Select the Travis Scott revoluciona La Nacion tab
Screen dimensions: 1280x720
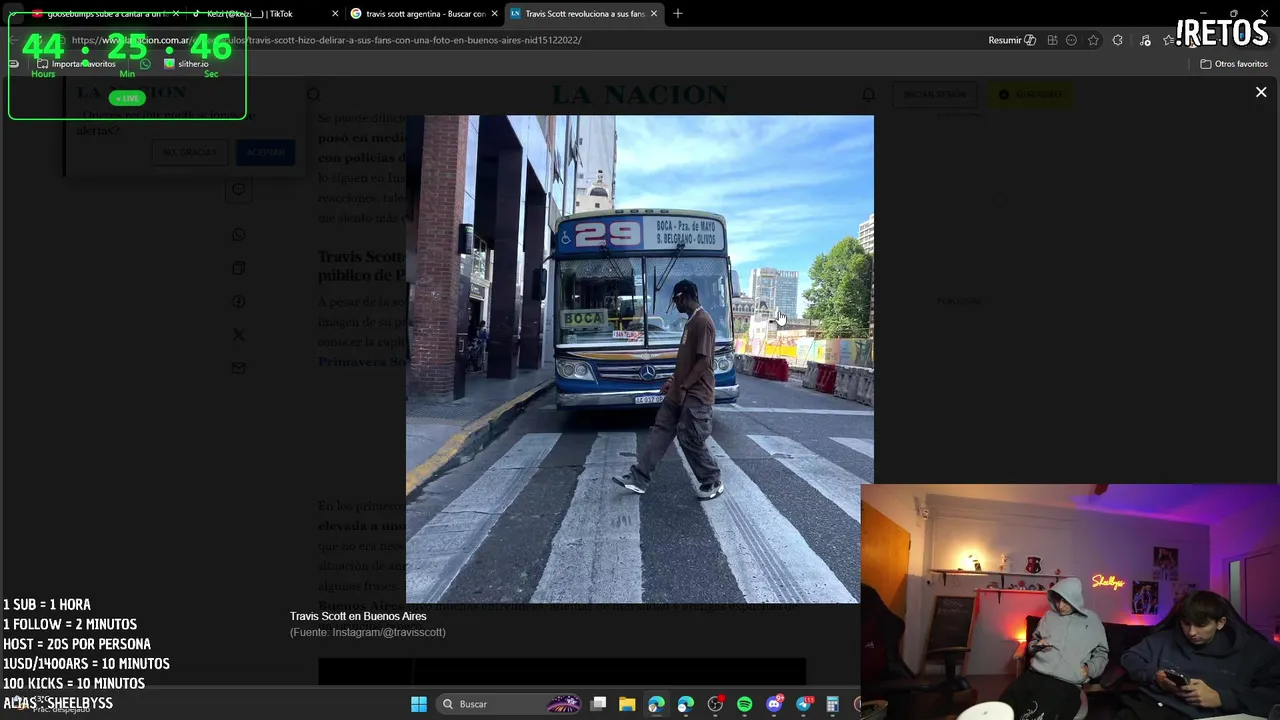pyautogui.click(x=582, y=14)
